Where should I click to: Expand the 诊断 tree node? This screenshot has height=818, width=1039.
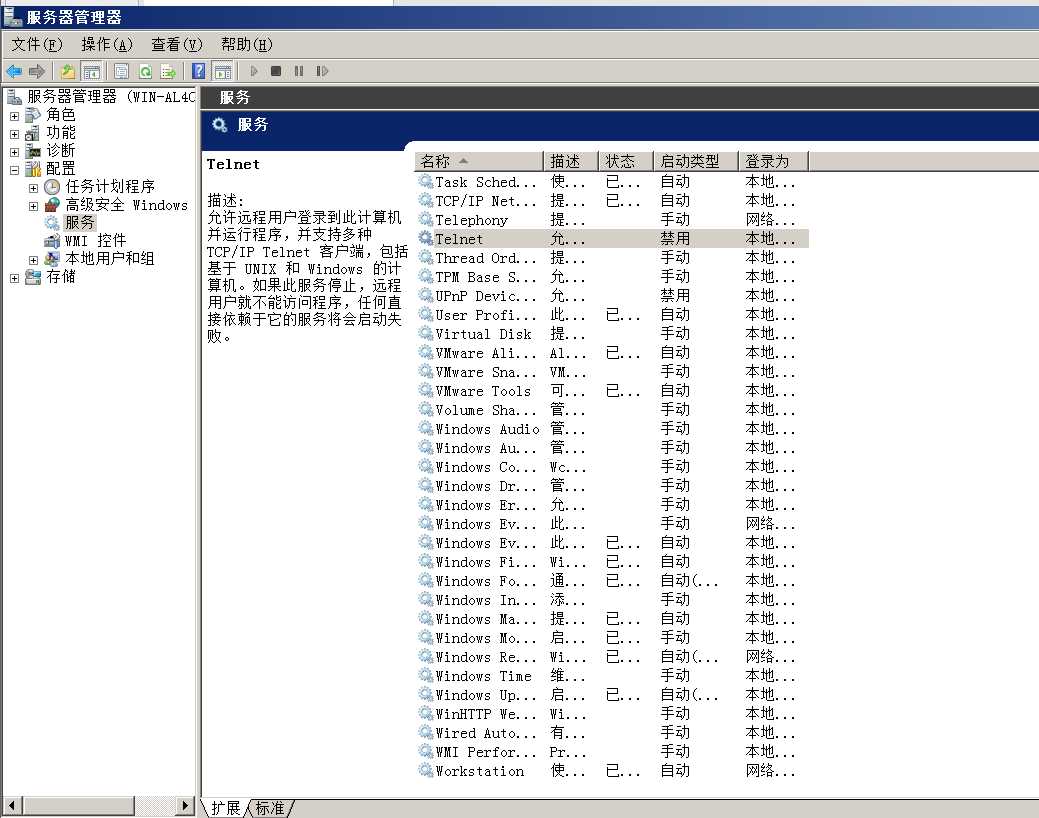tap(15, 152)
